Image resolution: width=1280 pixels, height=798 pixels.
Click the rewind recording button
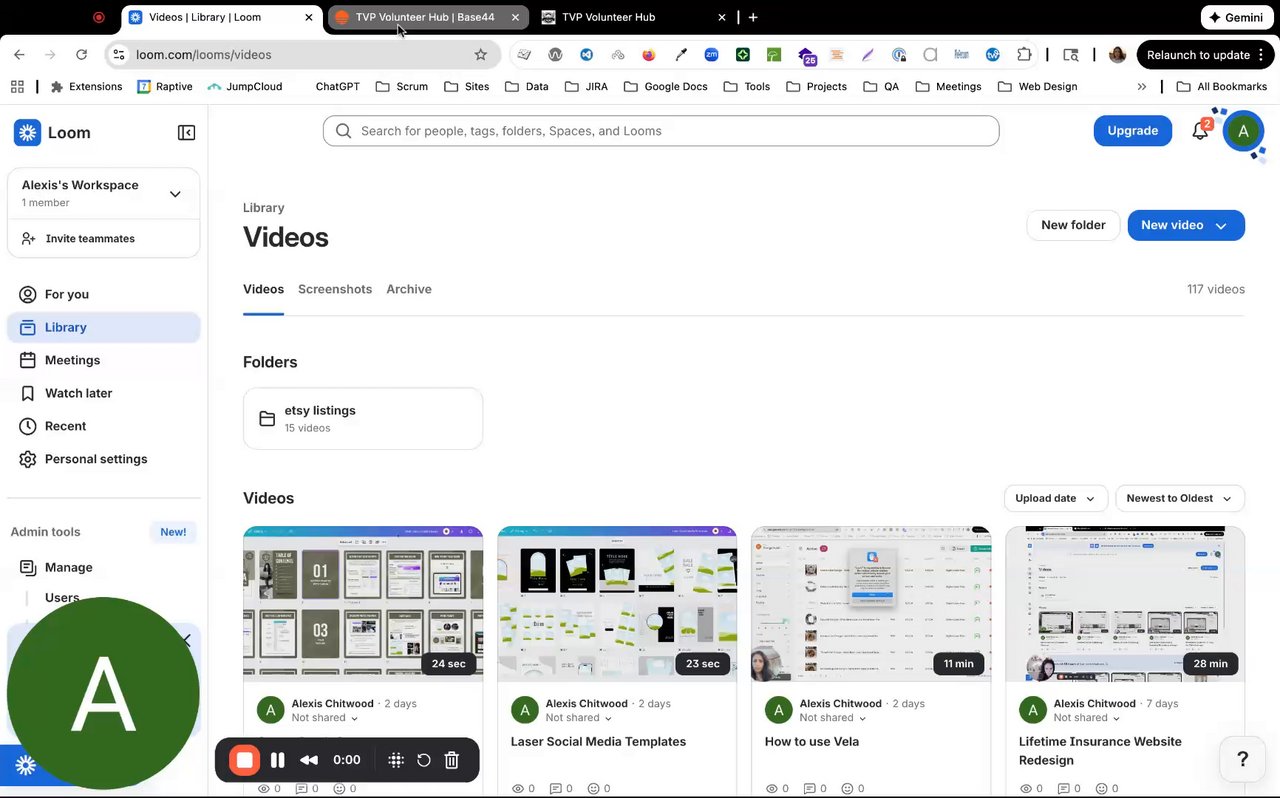309,760
